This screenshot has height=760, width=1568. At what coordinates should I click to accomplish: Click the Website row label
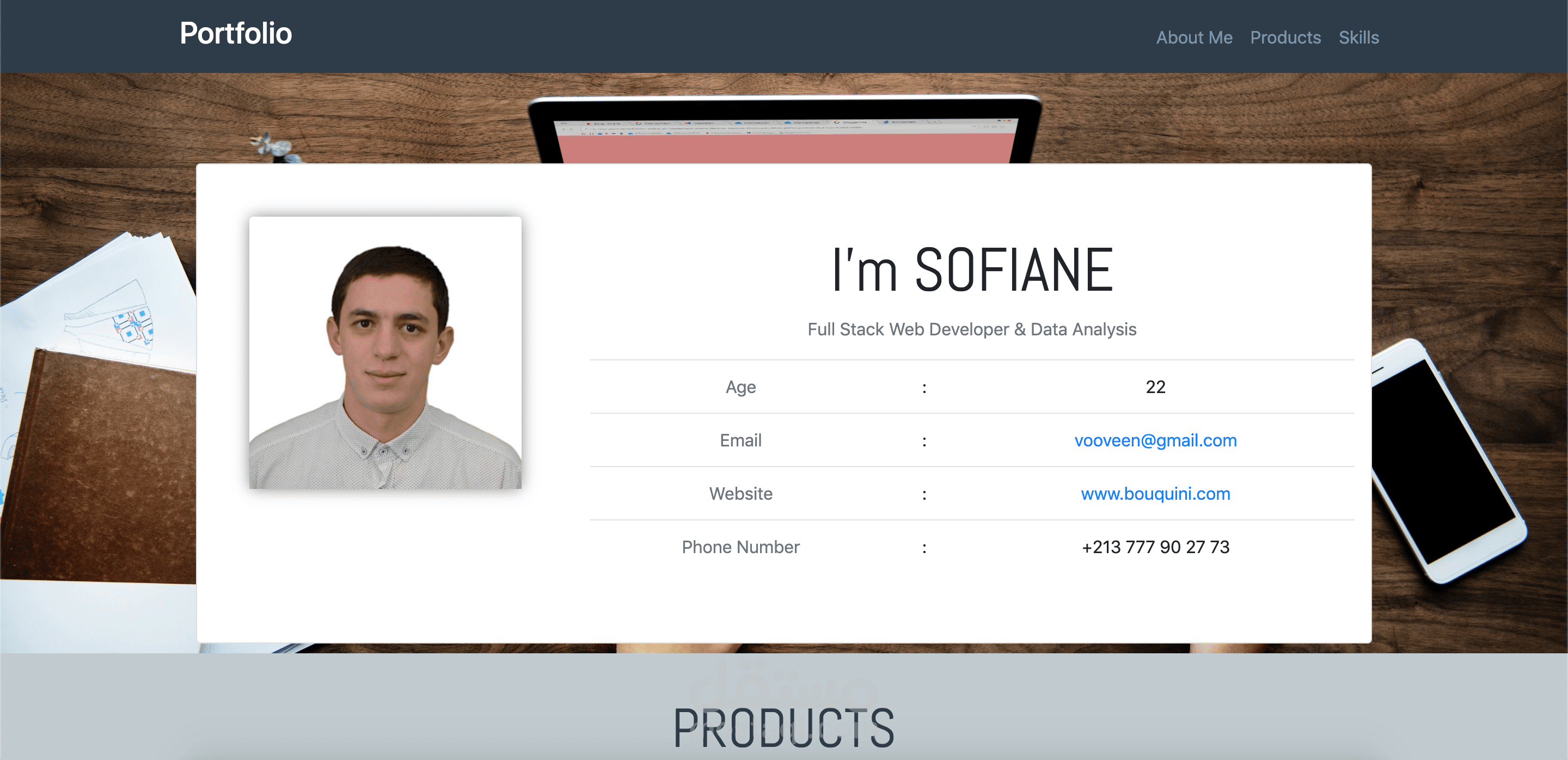(740, 493)
